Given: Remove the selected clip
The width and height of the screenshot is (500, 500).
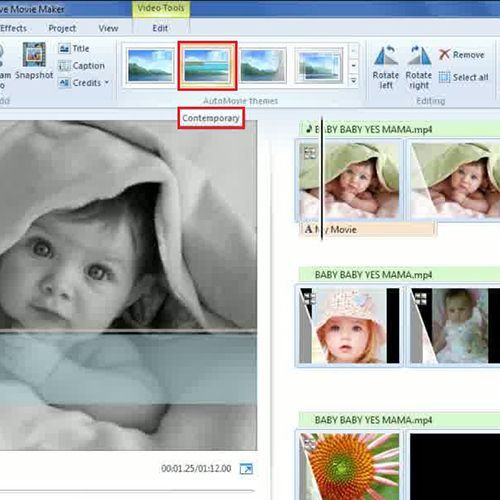Looking at the screenshot, I should 461,55.
